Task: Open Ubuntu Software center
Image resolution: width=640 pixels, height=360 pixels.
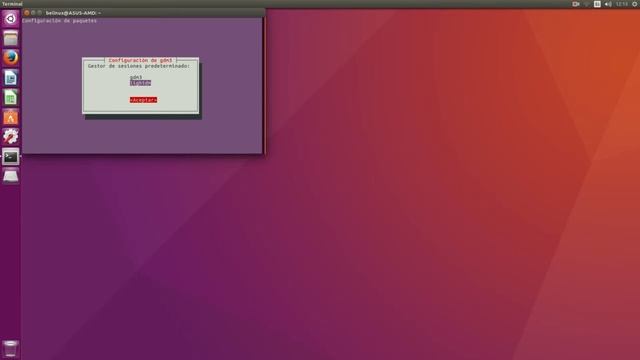Action: pos(11,117)
